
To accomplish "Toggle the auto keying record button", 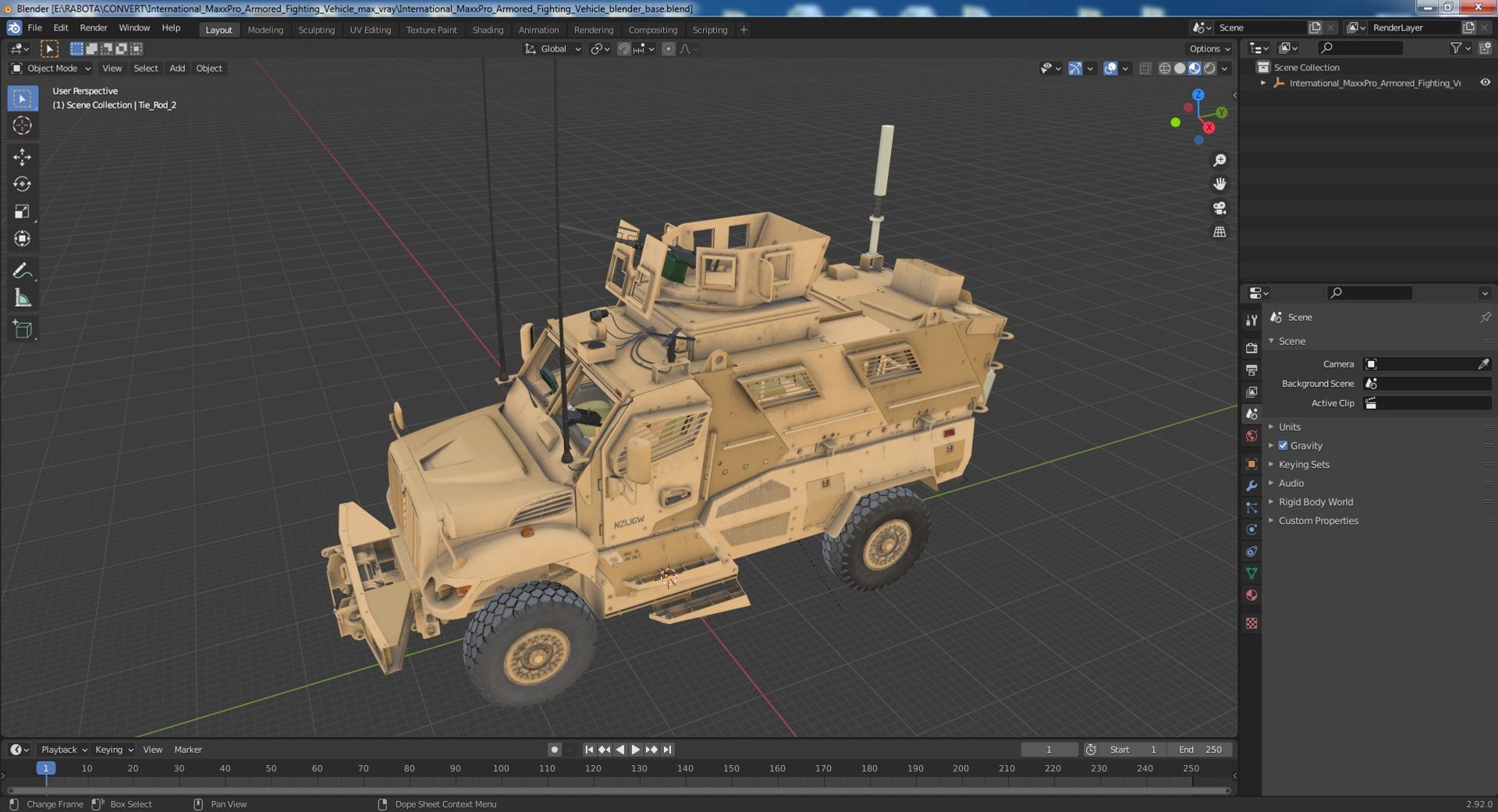I will [x=554, y=750].
